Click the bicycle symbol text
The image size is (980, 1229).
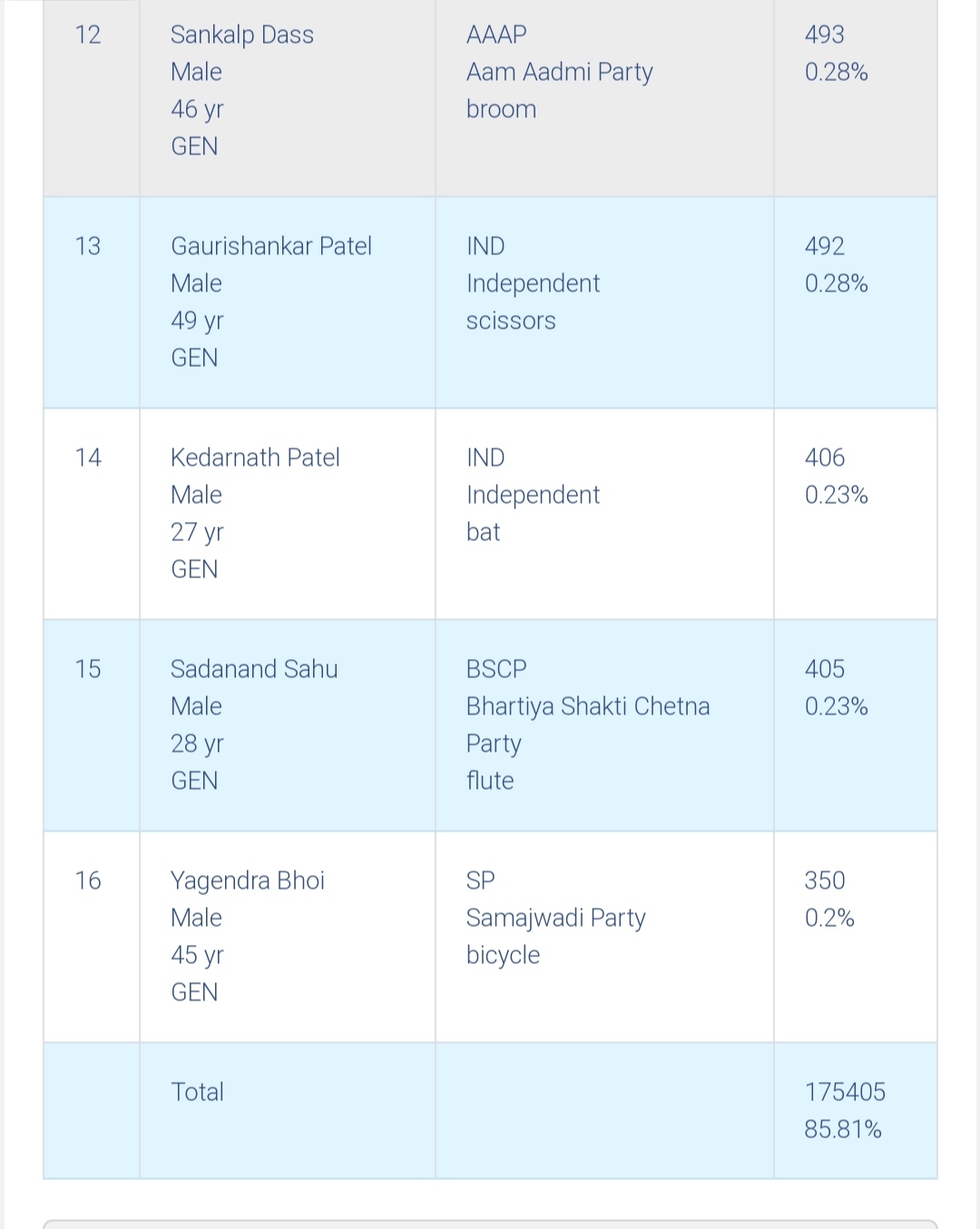click(x=503, y=955)
